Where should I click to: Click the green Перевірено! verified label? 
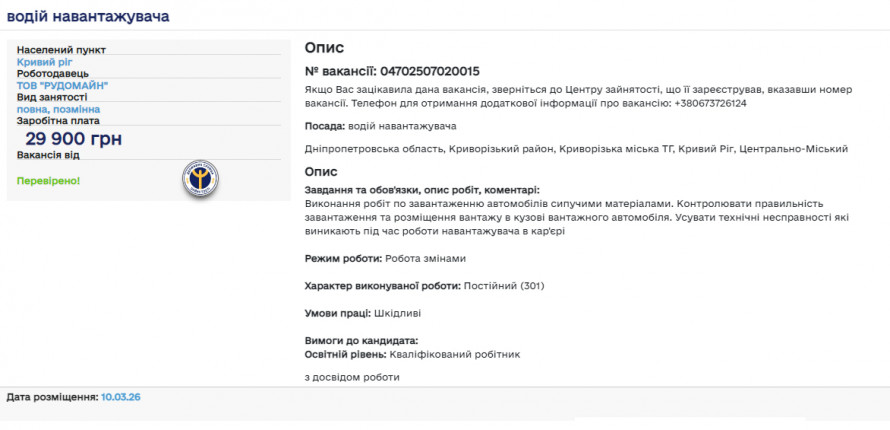point(48,181)
